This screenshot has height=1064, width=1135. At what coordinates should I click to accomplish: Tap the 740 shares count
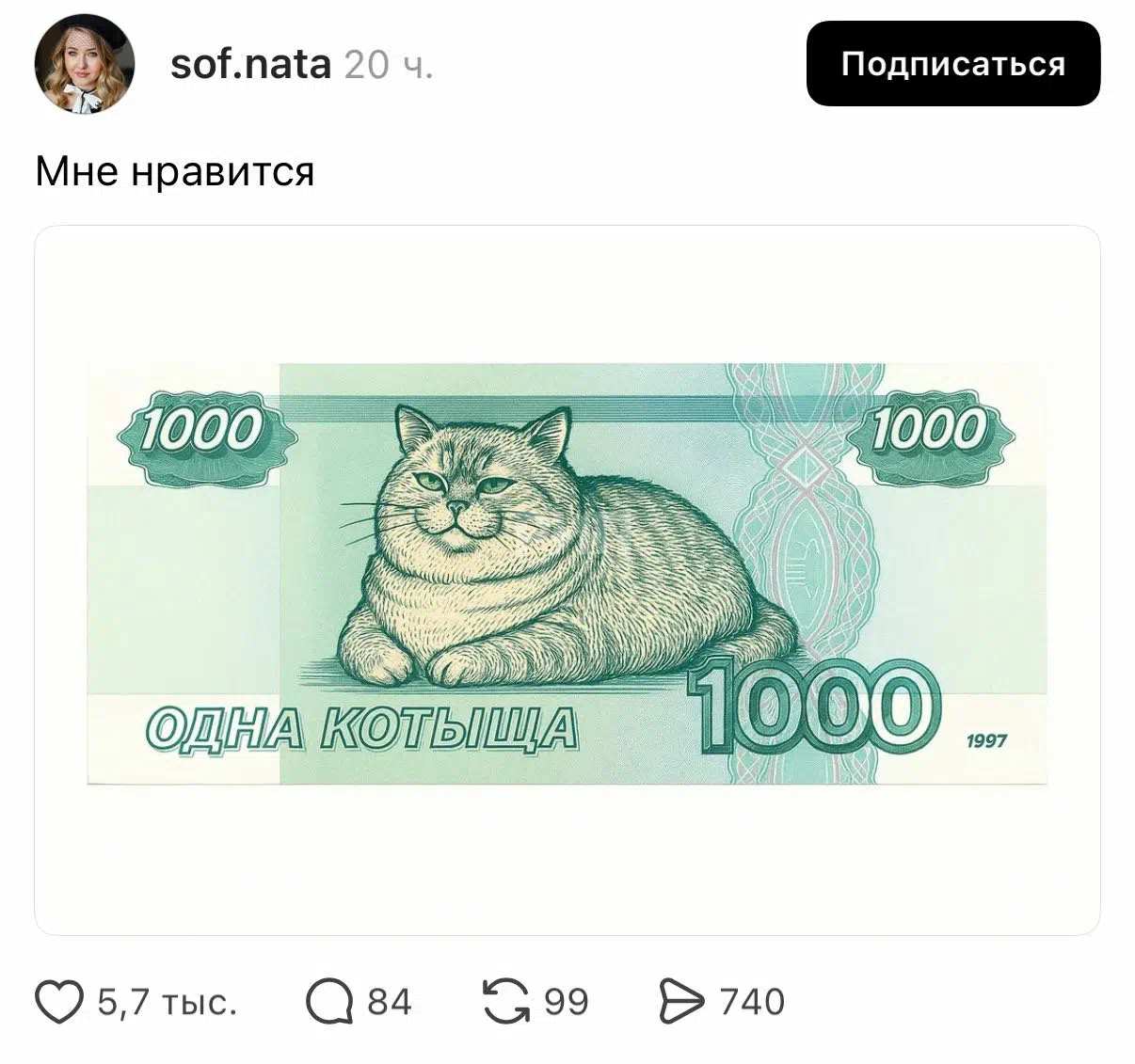tap(753, 1003)
